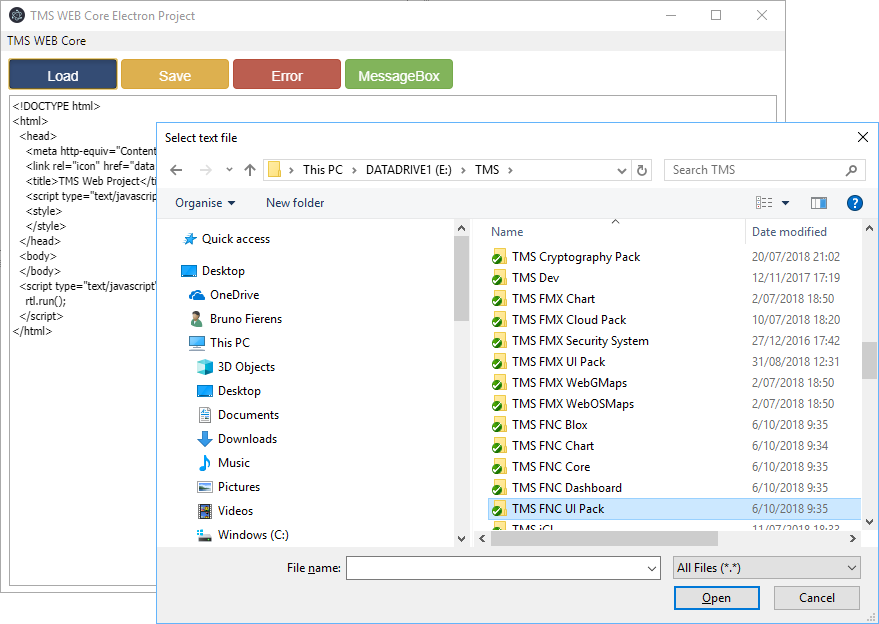This screenshot has height=624, width=879.
Task: Open the TMS WEB Core menu
Action: pos(47,41)
